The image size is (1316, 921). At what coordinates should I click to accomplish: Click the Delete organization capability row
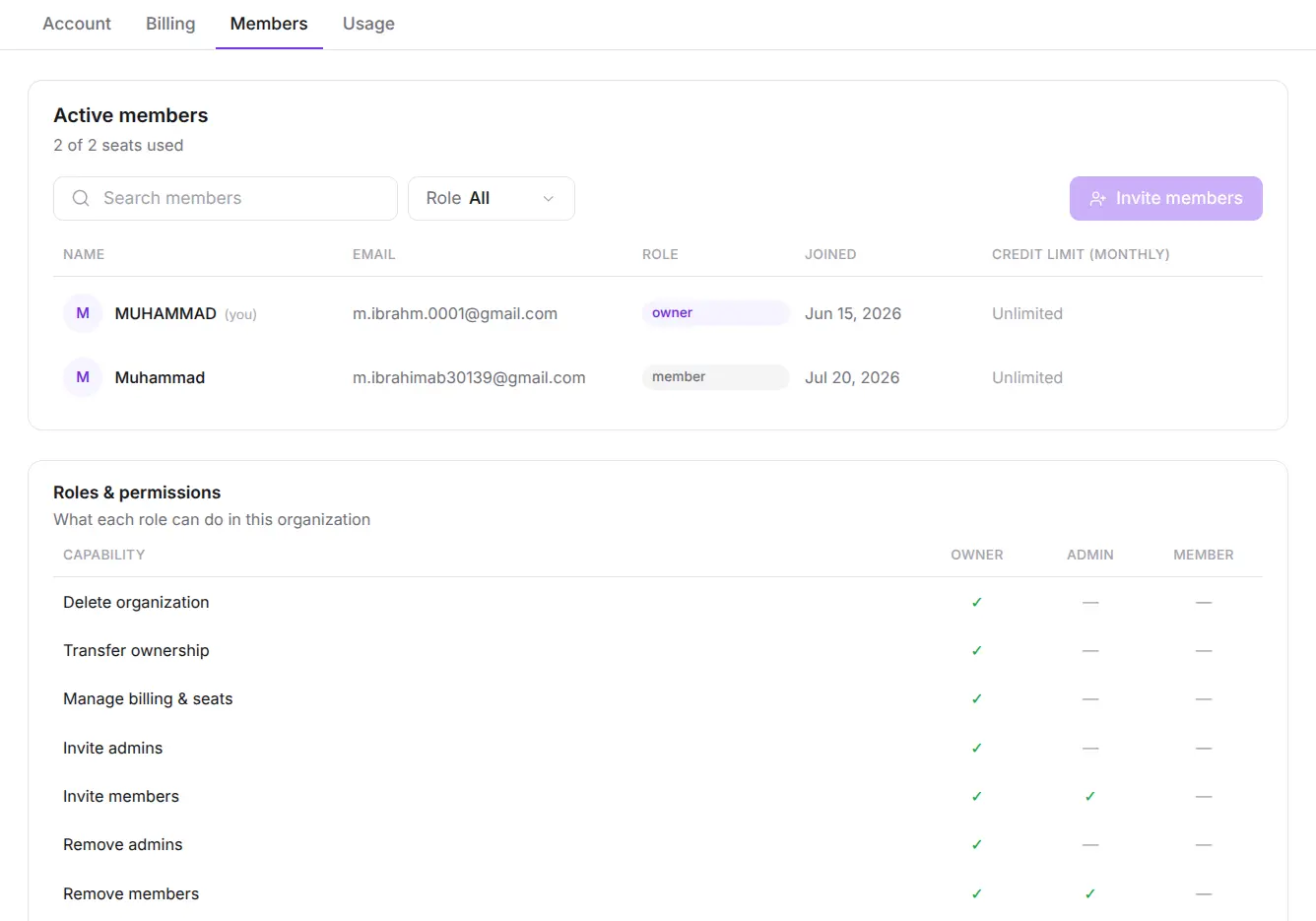(658, 602)
